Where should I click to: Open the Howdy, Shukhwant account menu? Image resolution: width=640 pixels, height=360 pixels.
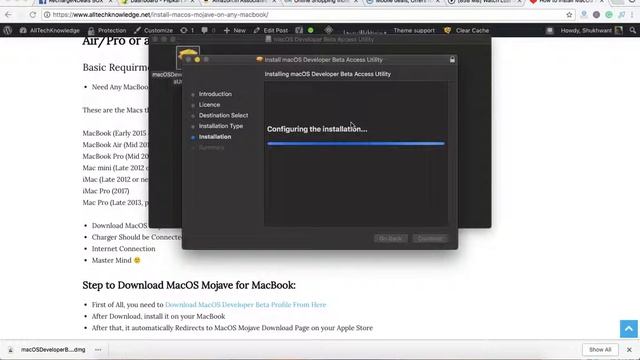(591, 30)
